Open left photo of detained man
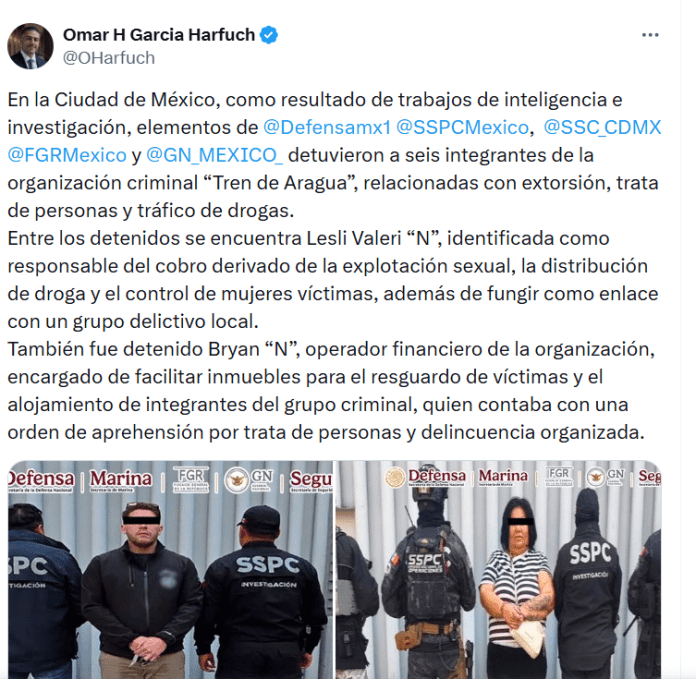 [170, 570]
